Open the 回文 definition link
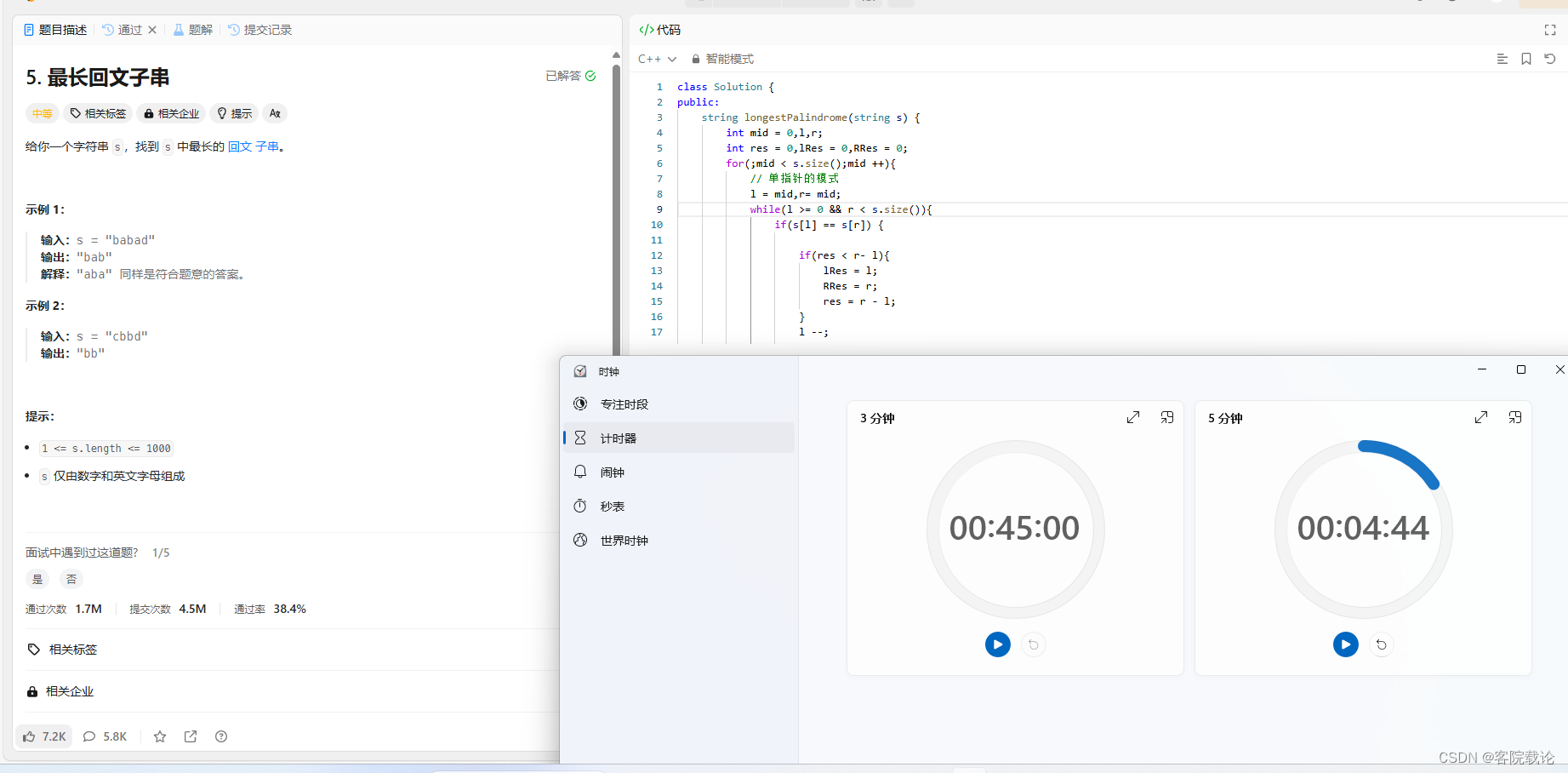 (x=240, y=146)
